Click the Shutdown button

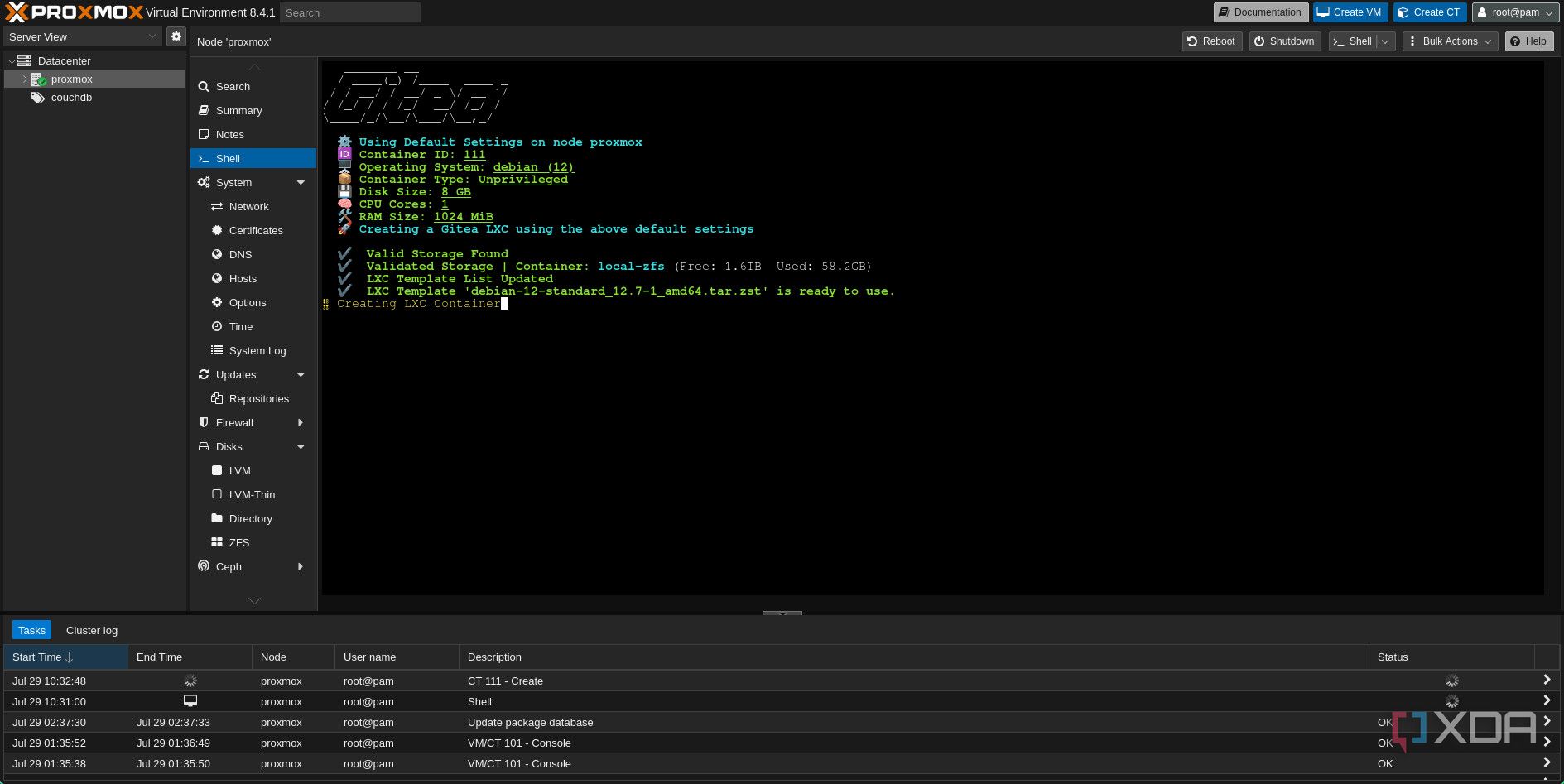pos(1284,41)
